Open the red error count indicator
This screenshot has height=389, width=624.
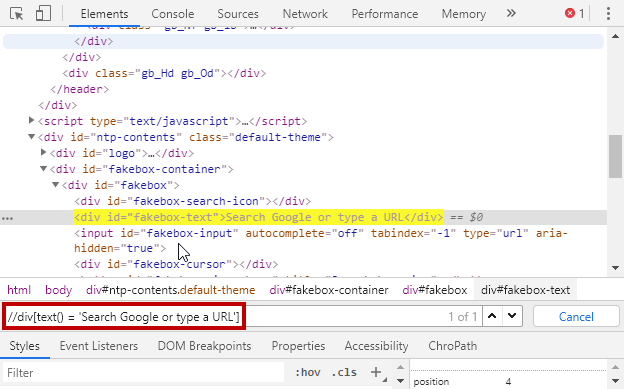pyautogui.click(x=574, y=14)
